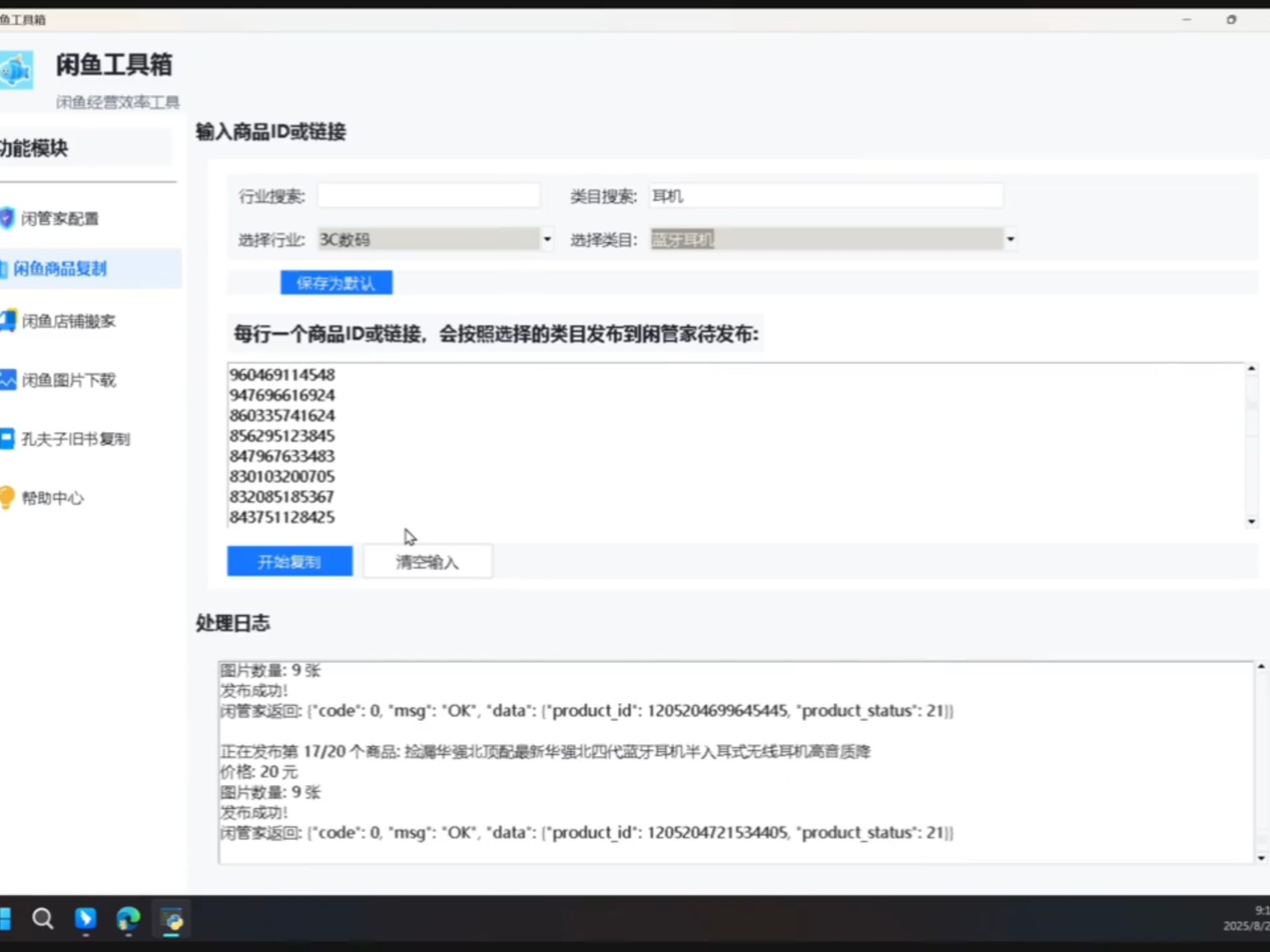Click product ID 830103200705 line
Screen dimensions: 1270x952
pos(282,477)
